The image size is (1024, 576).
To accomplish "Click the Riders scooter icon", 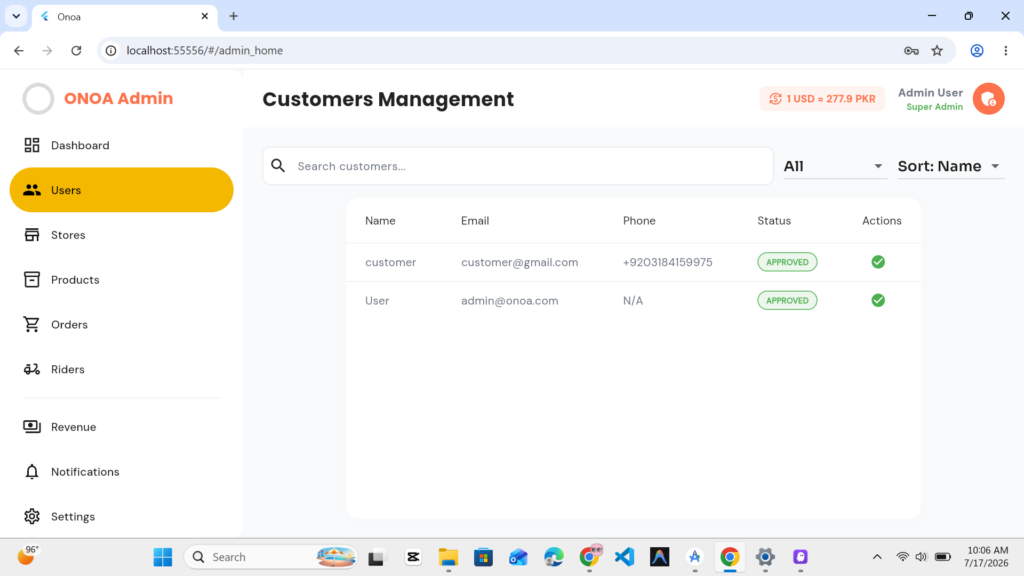I will [x=31, y=369].
